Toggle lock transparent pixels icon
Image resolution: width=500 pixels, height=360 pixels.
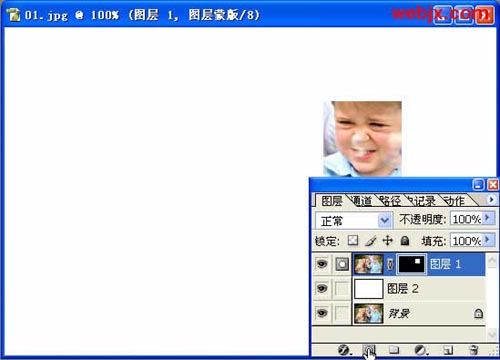point(353,240)
